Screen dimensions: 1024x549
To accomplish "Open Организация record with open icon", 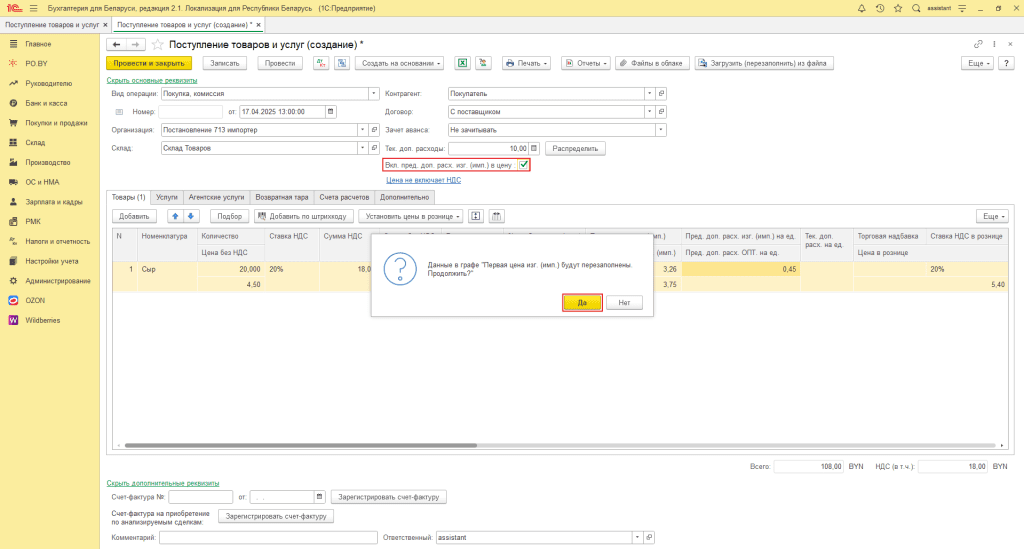I will click(374, 130).
